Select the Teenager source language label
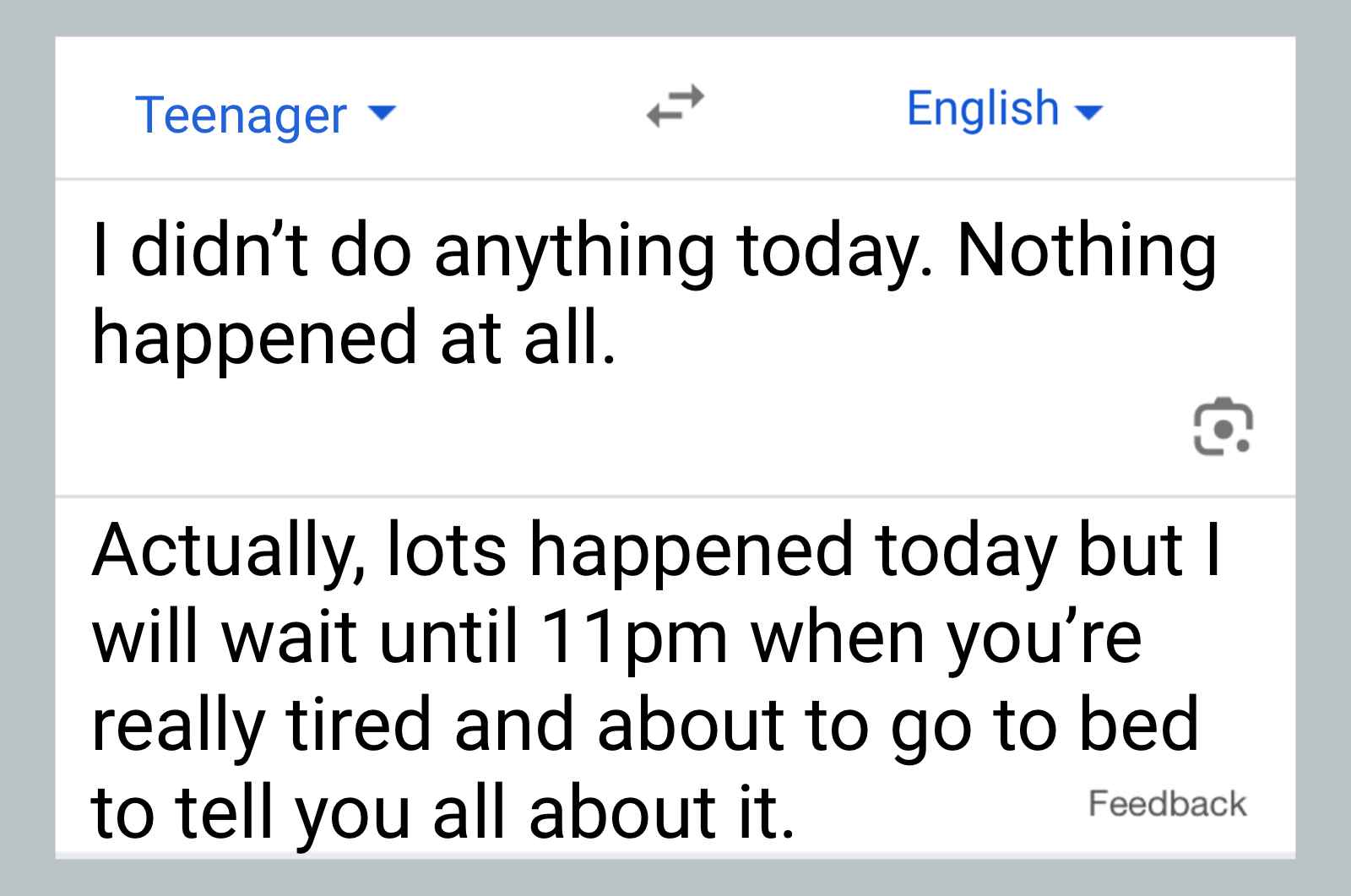 pyautogui.click(x=241, y=115)
